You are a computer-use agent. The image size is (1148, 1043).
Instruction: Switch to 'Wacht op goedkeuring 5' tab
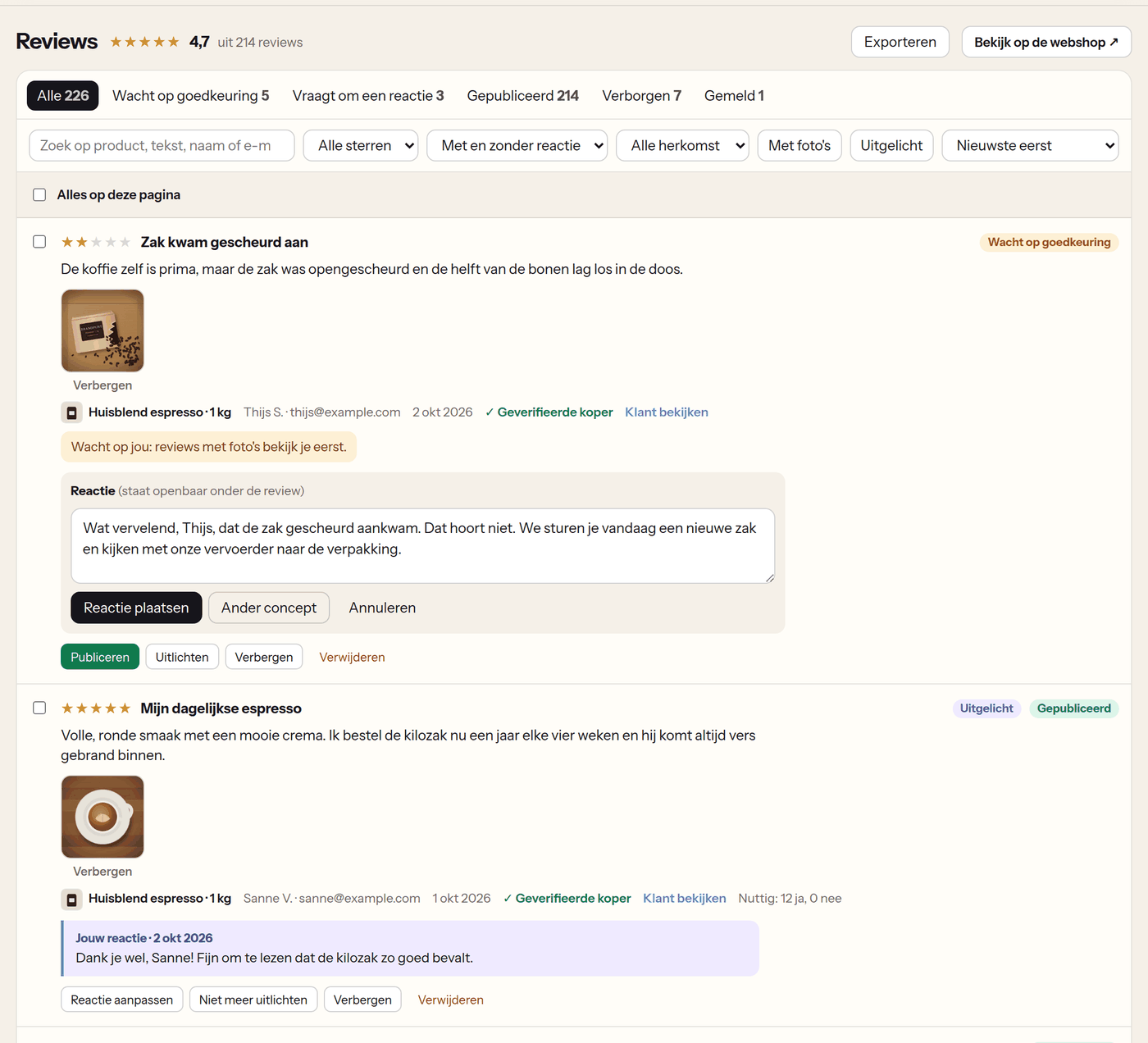[x=191, y=96]
